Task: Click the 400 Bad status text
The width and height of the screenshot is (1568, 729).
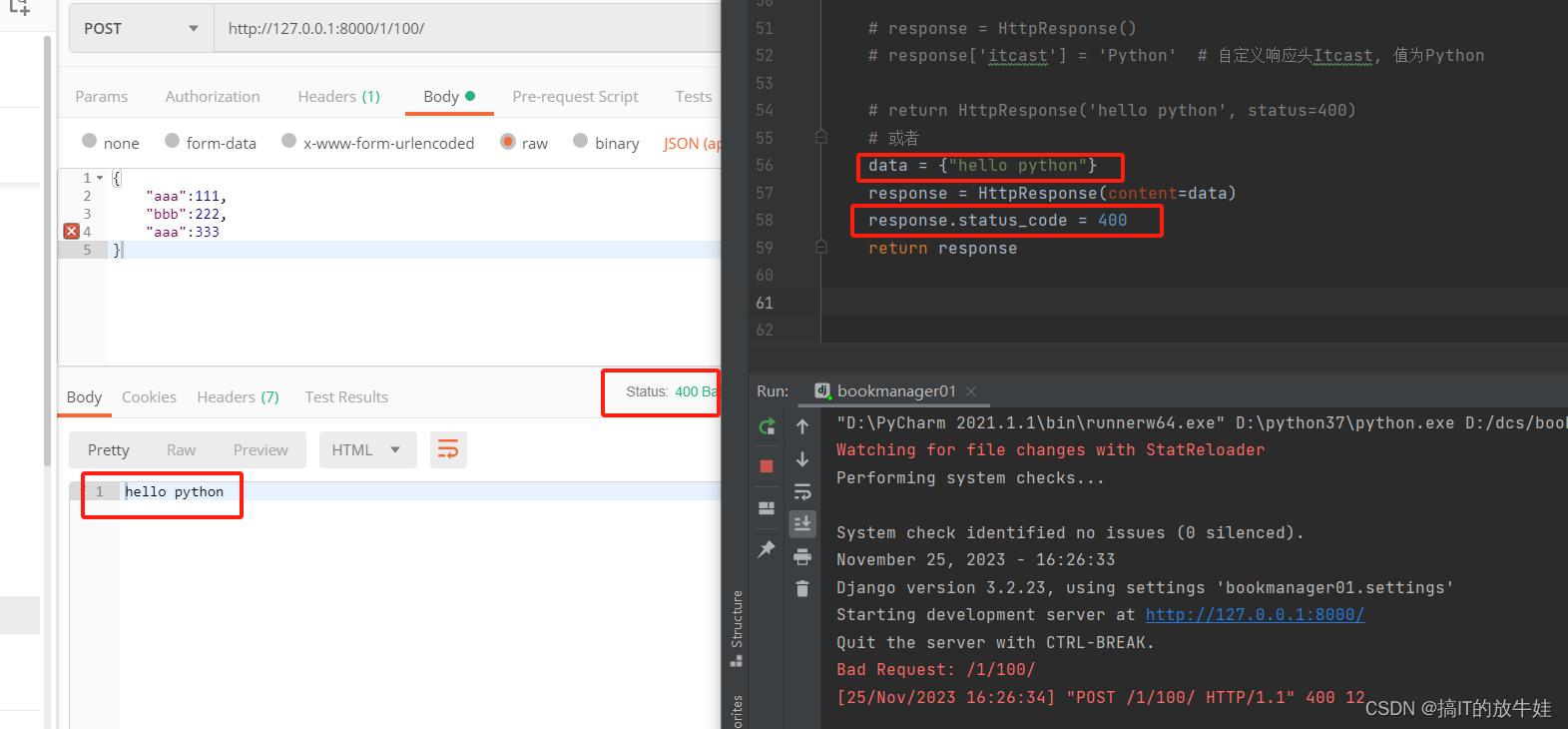Action: click(x=697, y=391)
